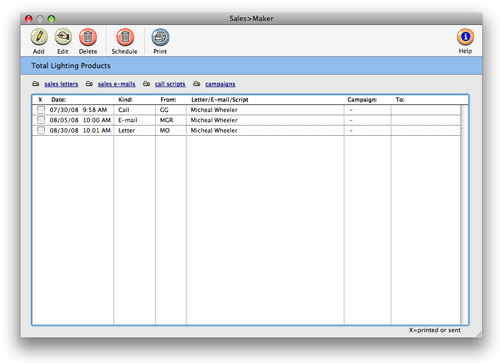This screenshot has width=500, height=363.
Task: Click the Delete trash icon
Action: pyautogui.click(x=88, y=37)
